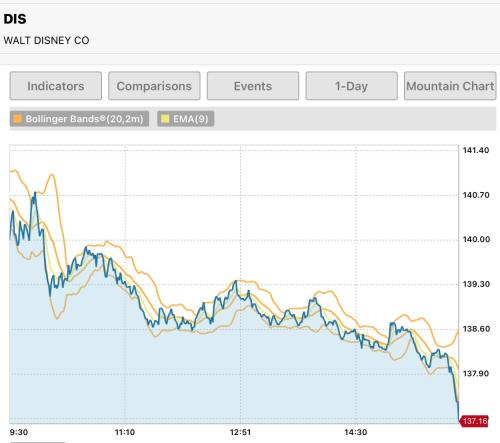Click the WALT DISNEY CO company name
The height and width of the screenshot is (443, 500).
46,40
